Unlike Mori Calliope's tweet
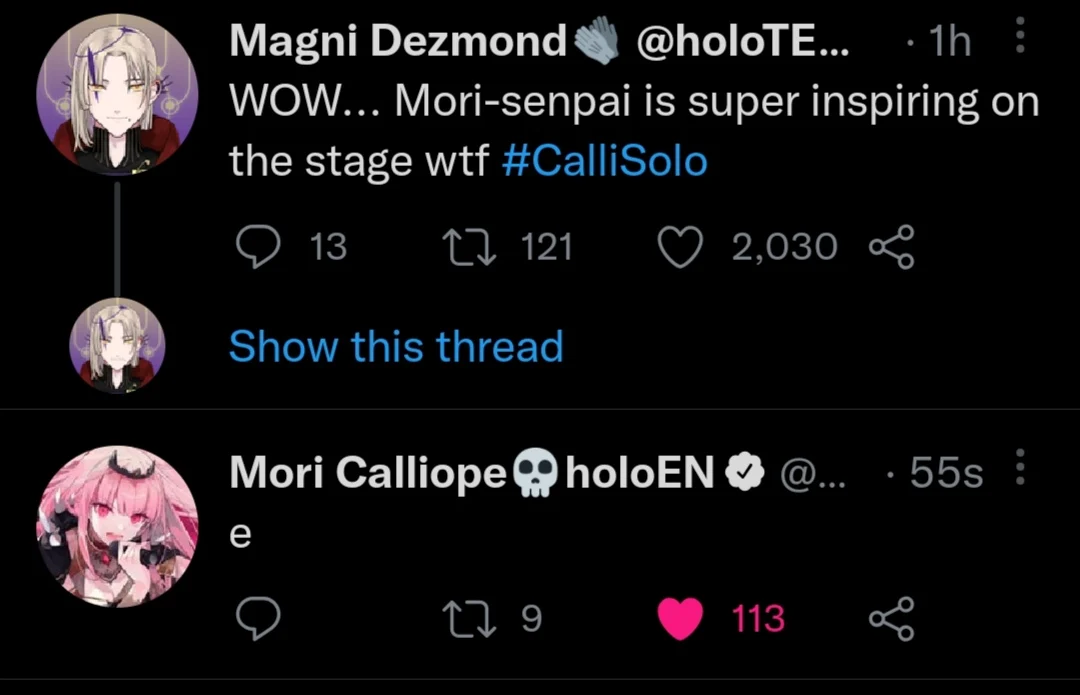 pos(680,617)
